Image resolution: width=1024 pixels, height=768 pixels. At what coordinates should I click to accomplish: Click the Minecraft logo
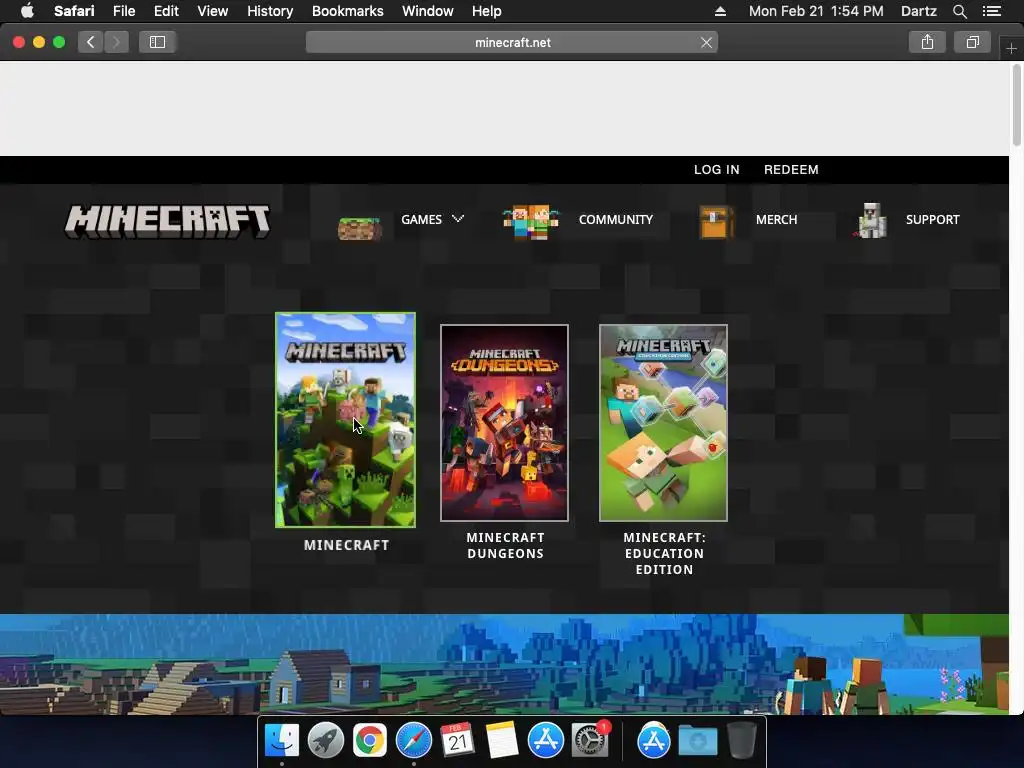167,221
